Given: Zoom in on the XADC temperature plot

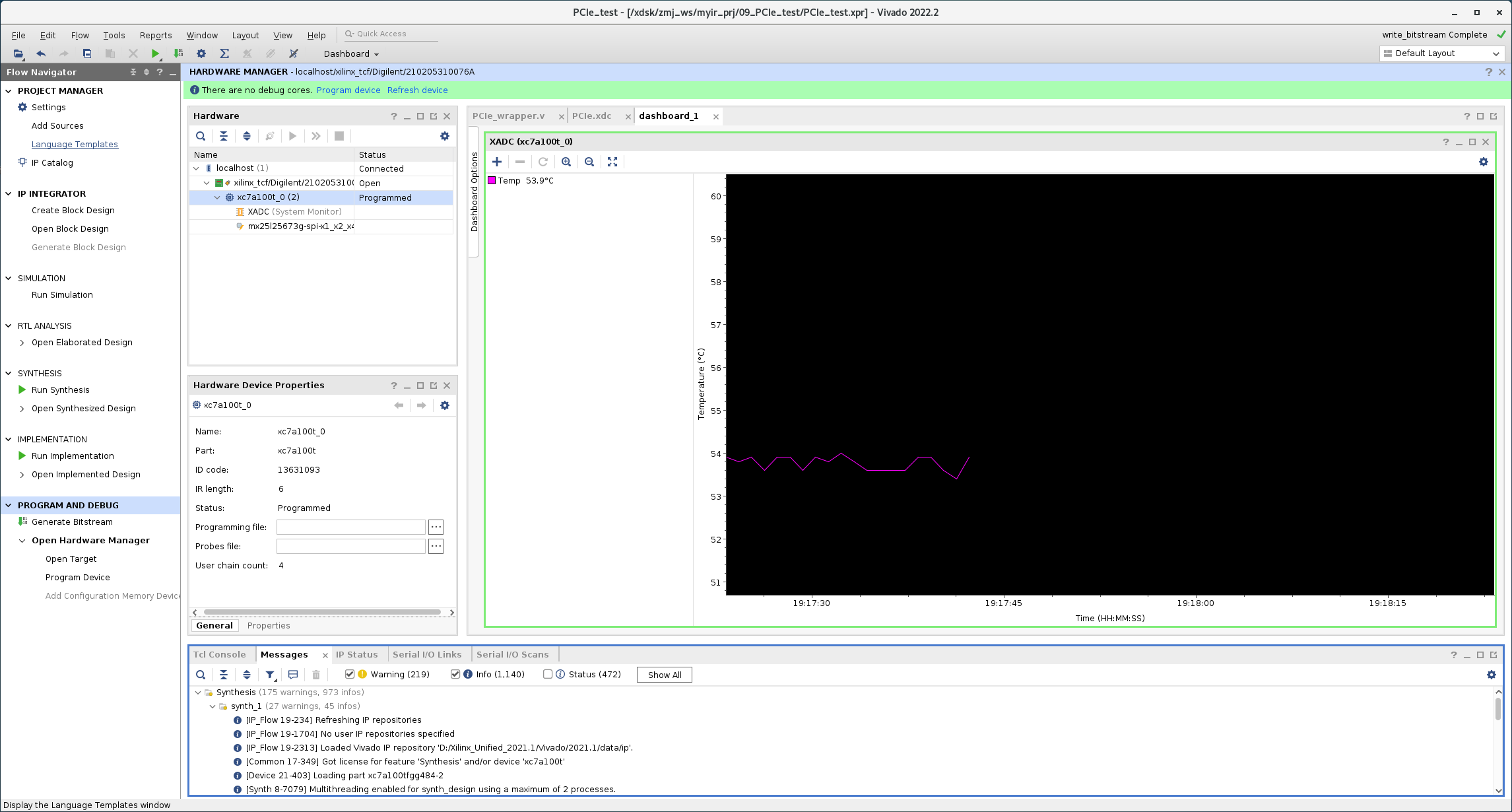Looking at the screenshot, I should [566, 162].
